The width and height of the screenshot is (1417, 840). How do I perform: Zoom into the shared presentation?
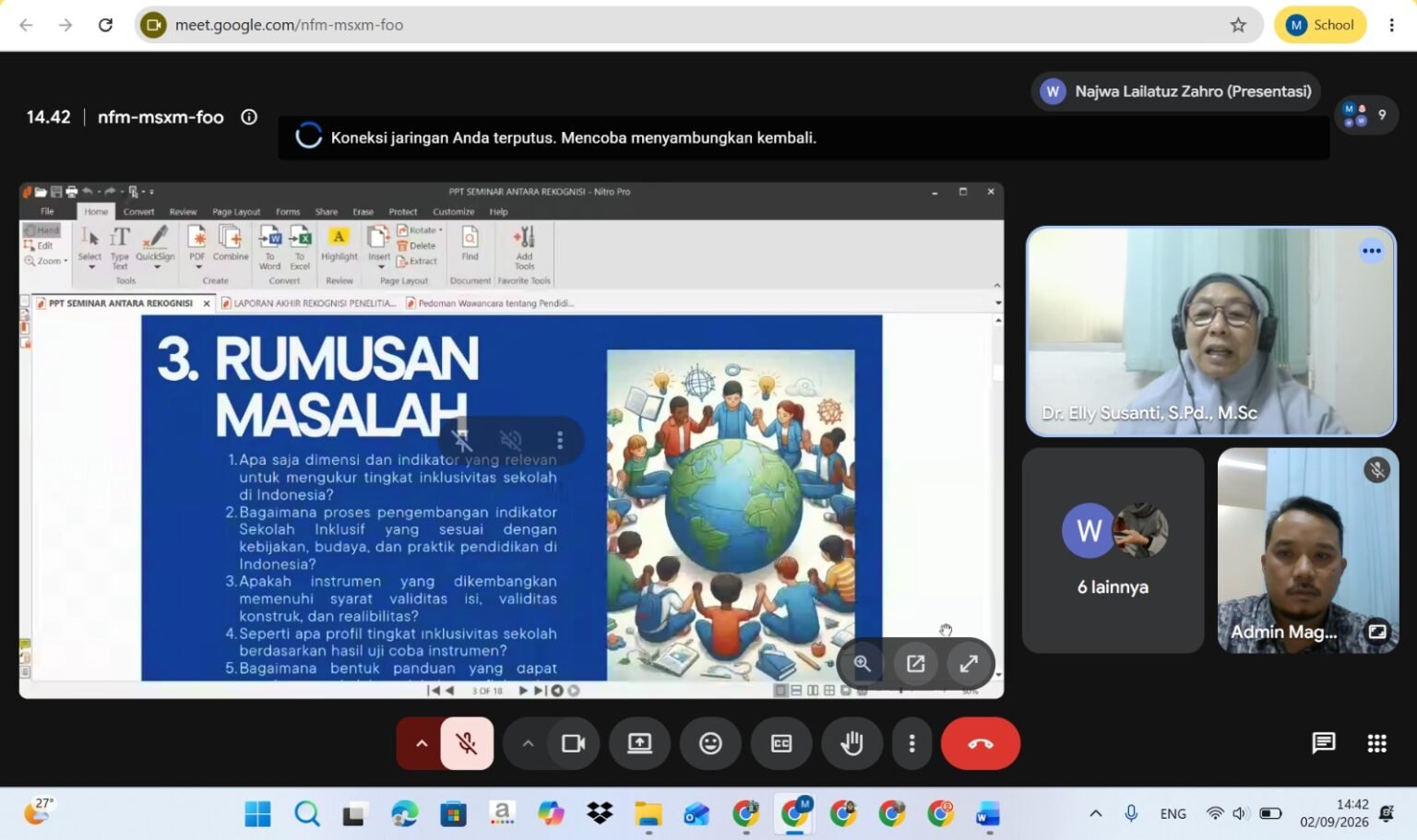(x=862, y=664)
